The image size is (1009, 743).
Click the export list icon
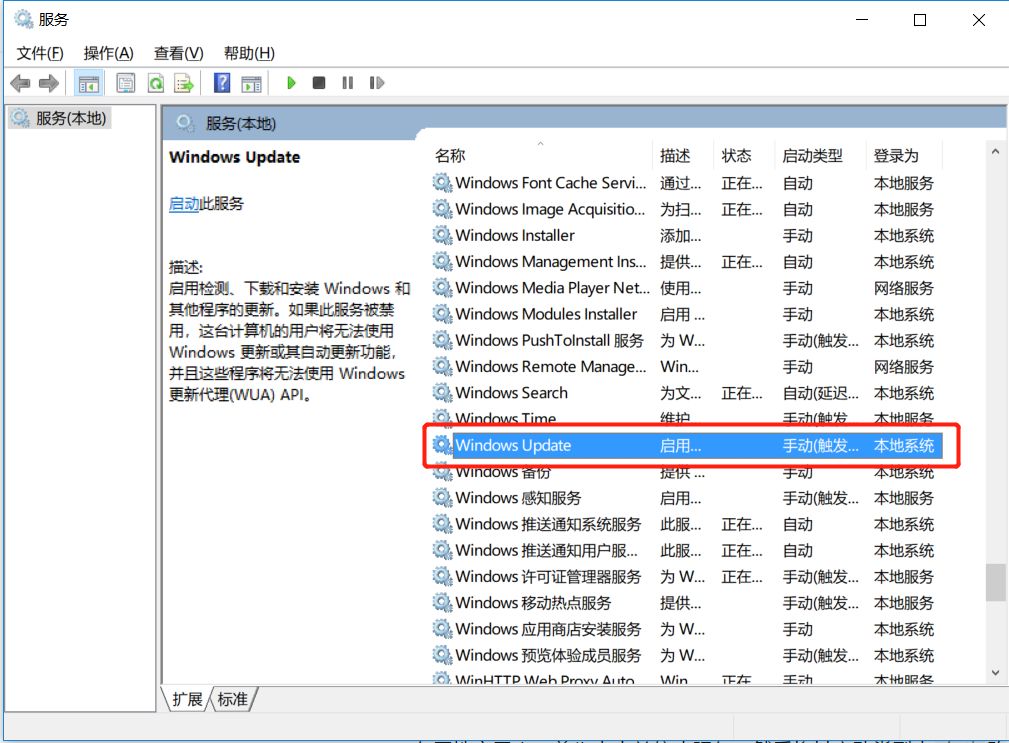(x=182, y=83)
